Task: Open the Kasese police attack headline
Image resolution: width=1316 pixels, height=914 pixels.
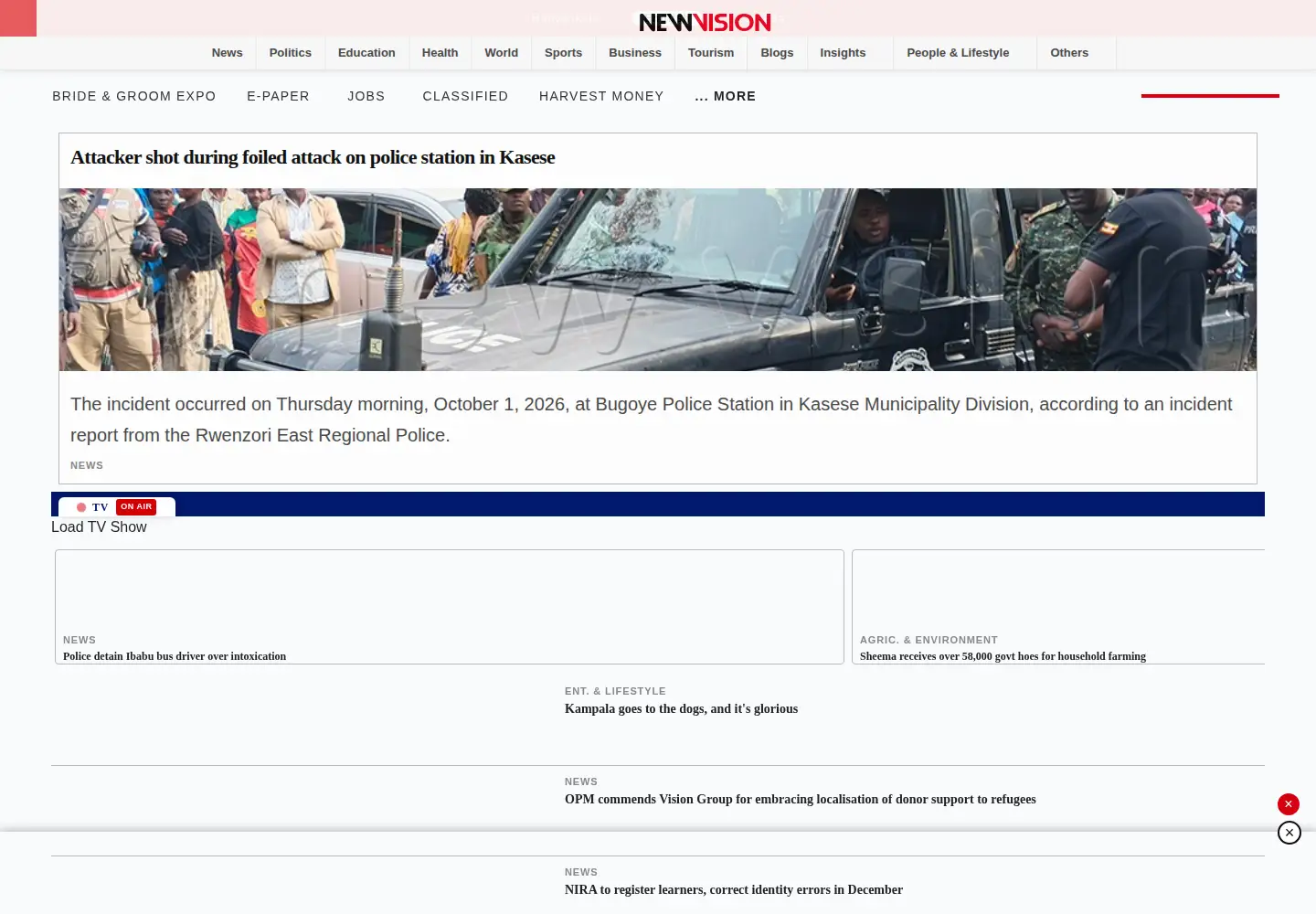Action: [x=313, y=157]
